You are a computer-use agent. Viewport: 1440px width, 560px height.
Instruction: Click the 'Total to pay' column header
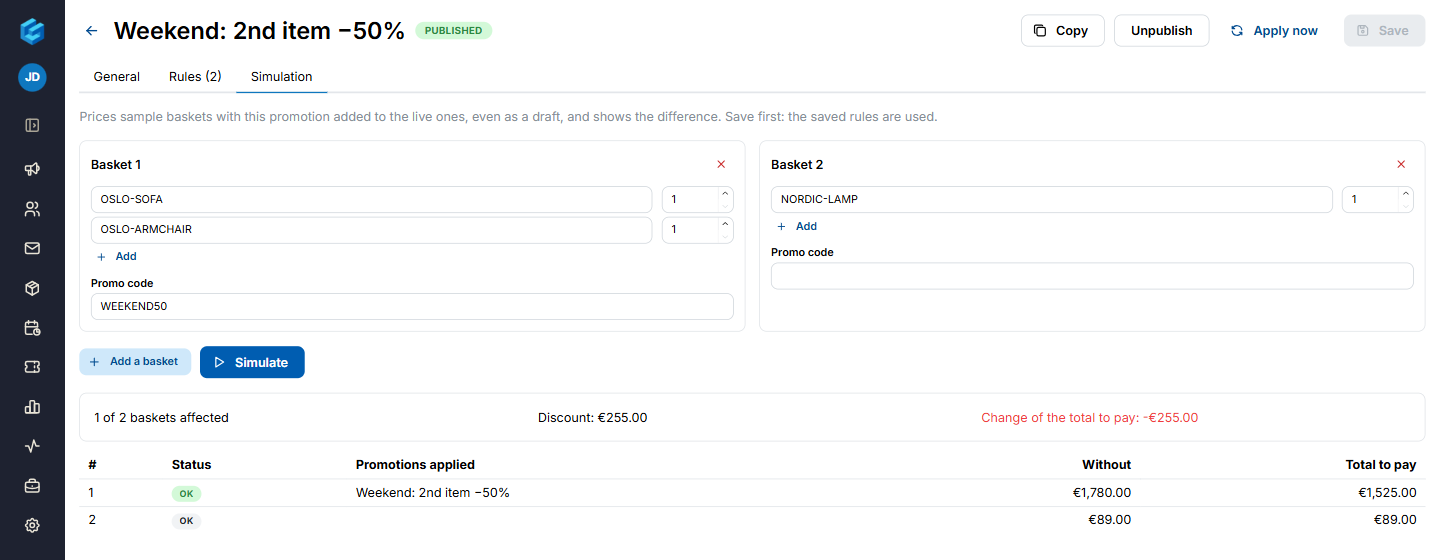click(x=1381, y=464)
